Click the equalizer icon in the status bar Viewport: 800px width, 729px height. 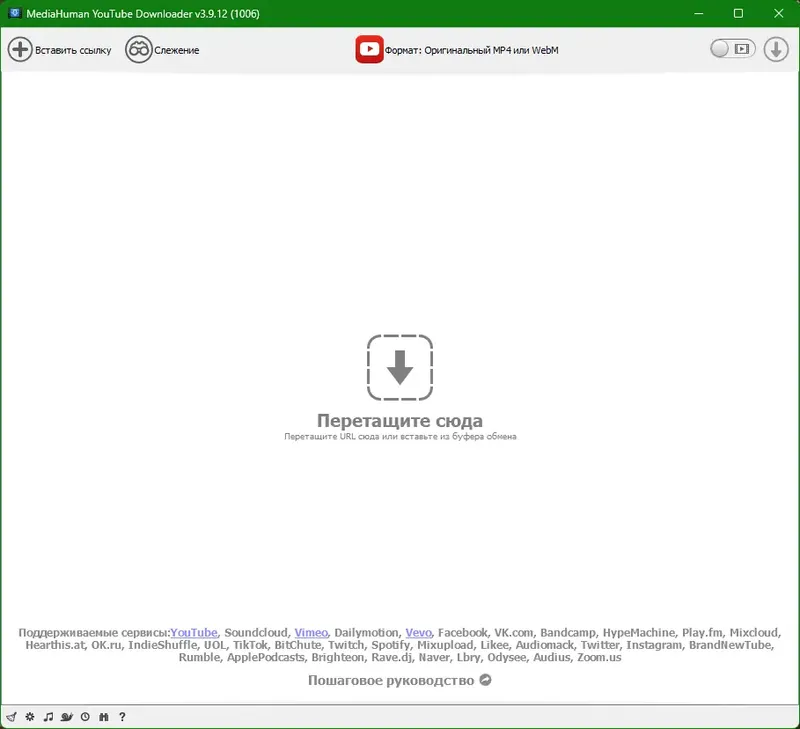(103, 717)
